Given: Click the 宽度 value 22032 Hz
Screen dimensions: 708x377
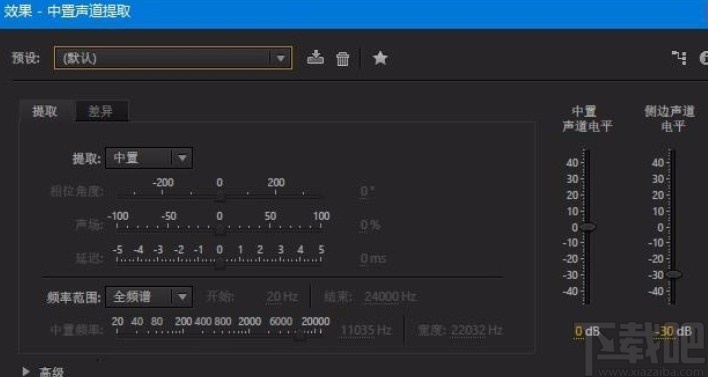Looking at the screenshot, I should point(477,330).
